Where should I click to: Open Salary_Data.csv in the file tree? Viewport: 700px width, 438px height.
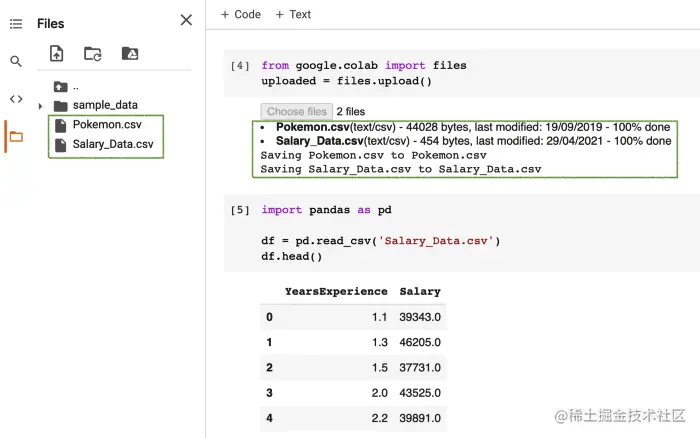point(112,144)
